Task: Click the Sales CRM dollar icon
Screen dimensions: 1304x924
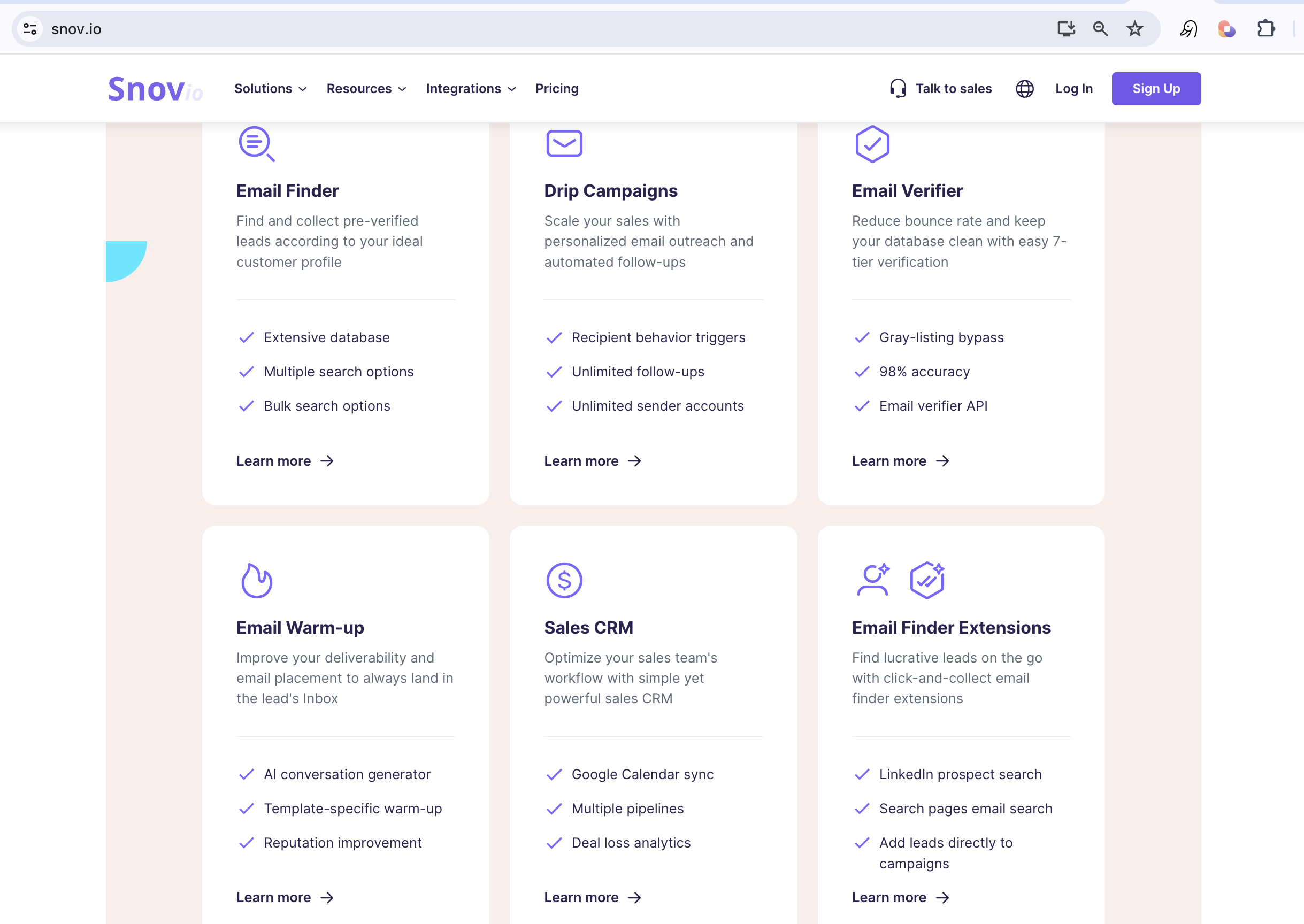Action: click(564, 580)
